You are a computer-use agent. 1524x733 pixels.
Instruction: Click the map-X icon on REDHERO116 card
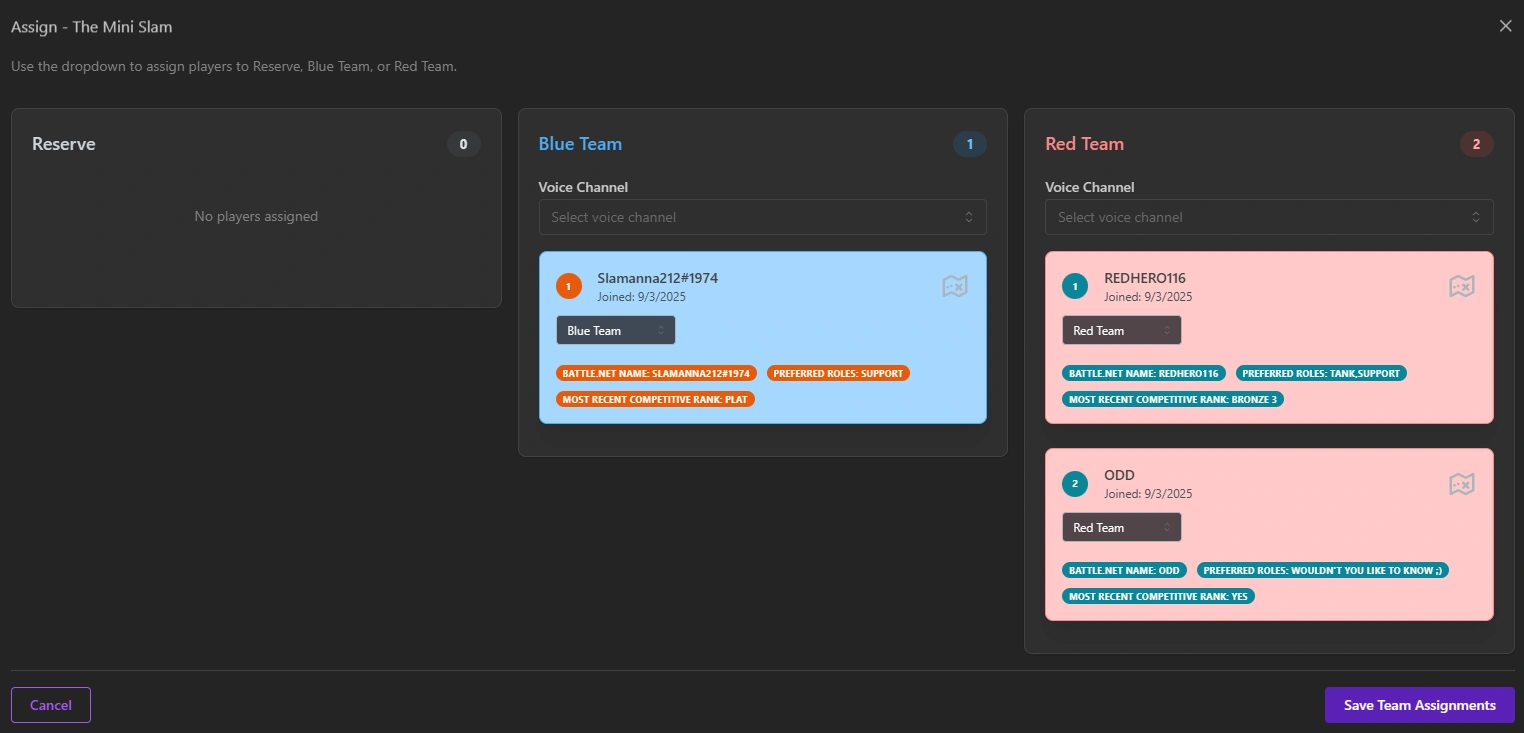coord(1461,287)
